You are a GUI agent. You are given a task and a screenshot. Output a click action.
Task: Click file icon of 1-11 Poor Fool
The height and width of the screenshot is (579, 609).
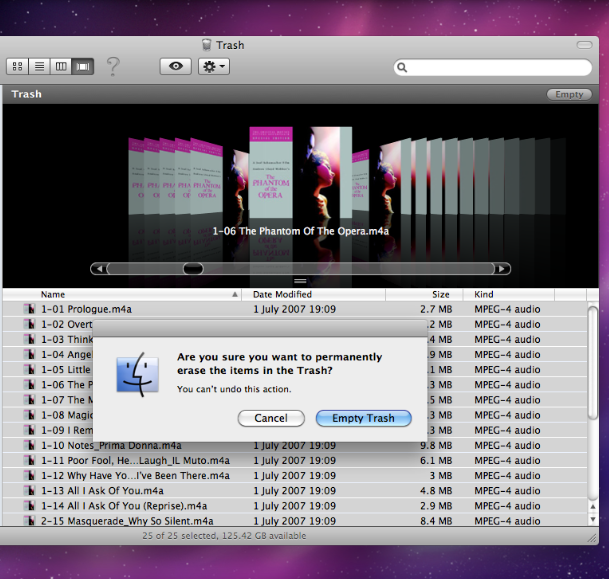tap(29, 461)
